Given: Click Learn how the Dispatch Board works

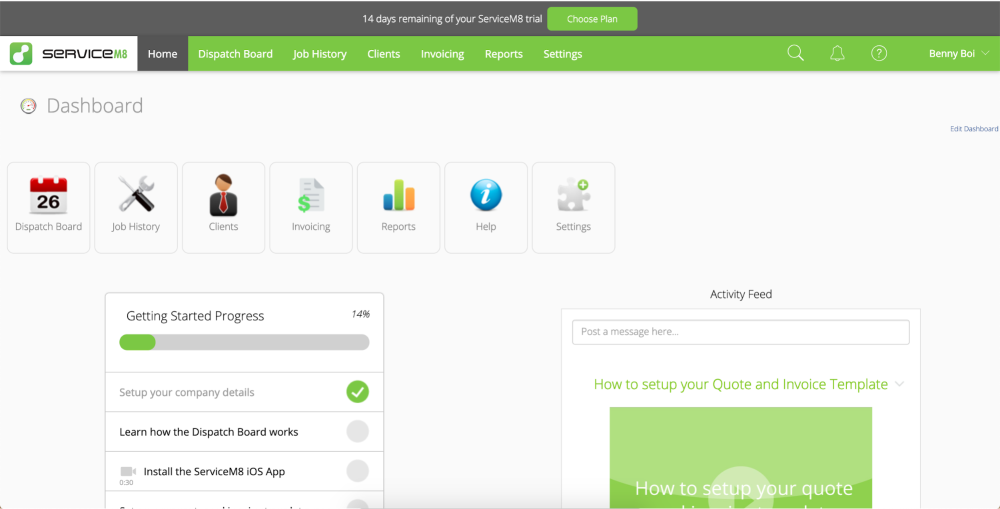Looking at the screenshot, I should click(209, 432).
